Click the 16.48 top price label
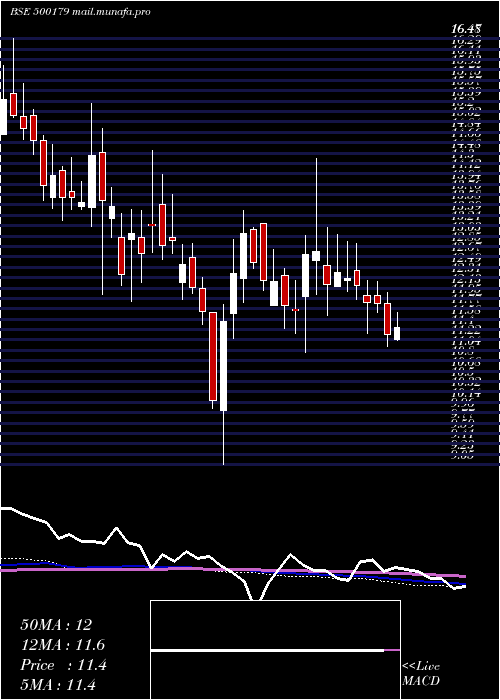This screenshot has width=500, height=700. click(466, 29)
